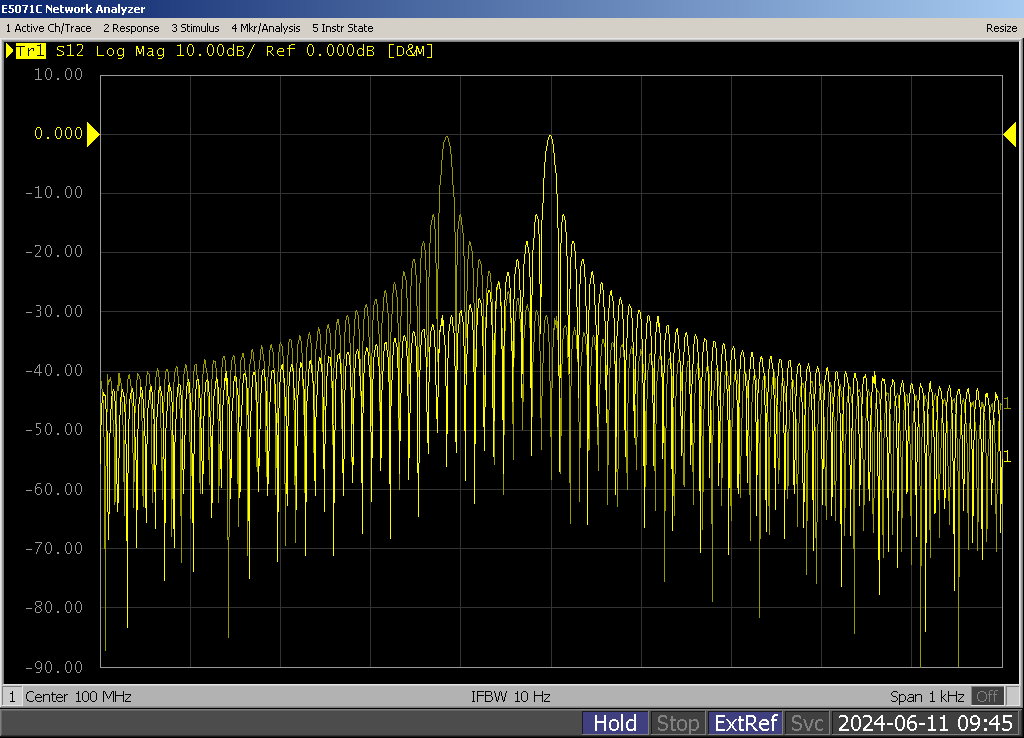Click the Tr1 active trace indicator
Image resolution: width=1024 pixels, height=738 pixels.
click(x=30, y=51)
